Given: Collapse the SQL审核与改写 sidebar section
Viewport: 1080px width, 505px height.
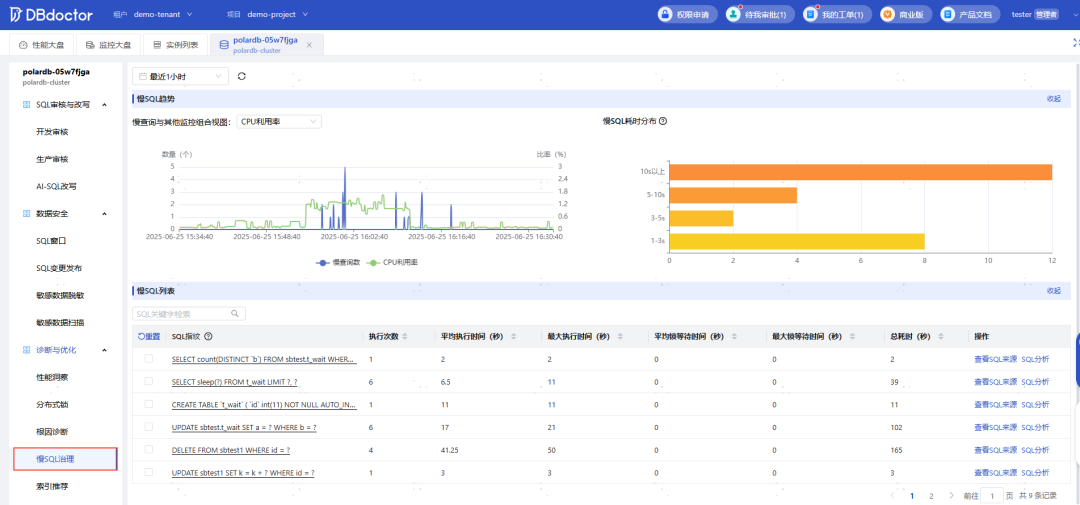Looking at the screenshot, I should click(104, 104).
